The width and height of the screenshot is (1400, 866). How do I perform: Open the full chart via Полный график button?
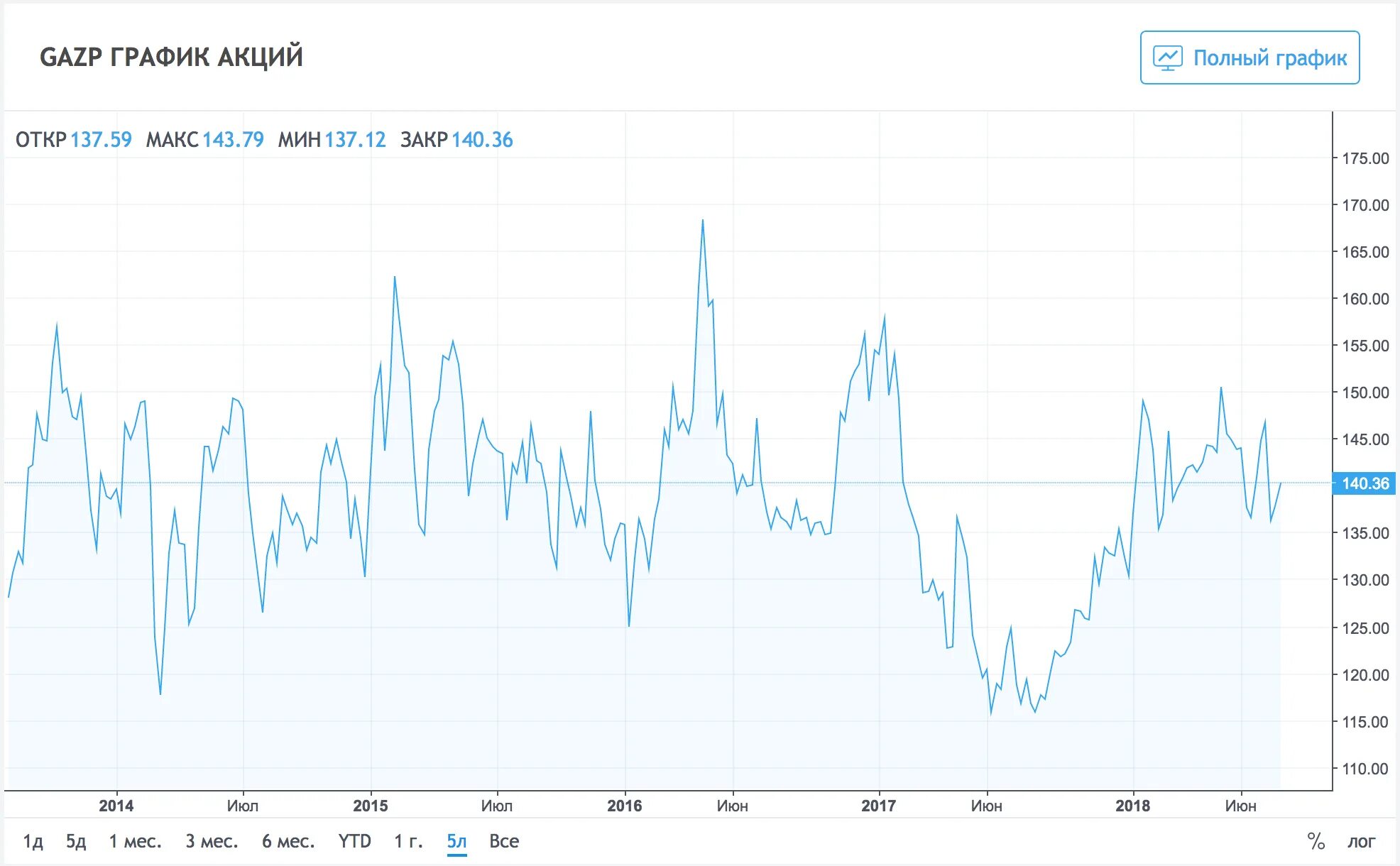(x=1249, y=57)
